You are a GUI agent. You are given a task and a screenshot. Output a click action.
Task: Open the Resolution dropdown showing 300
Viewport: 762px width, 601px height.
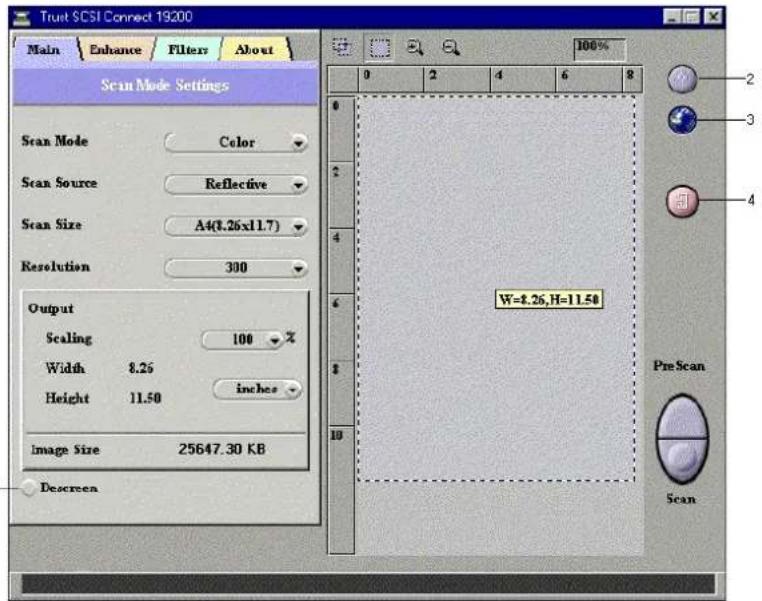236,268
